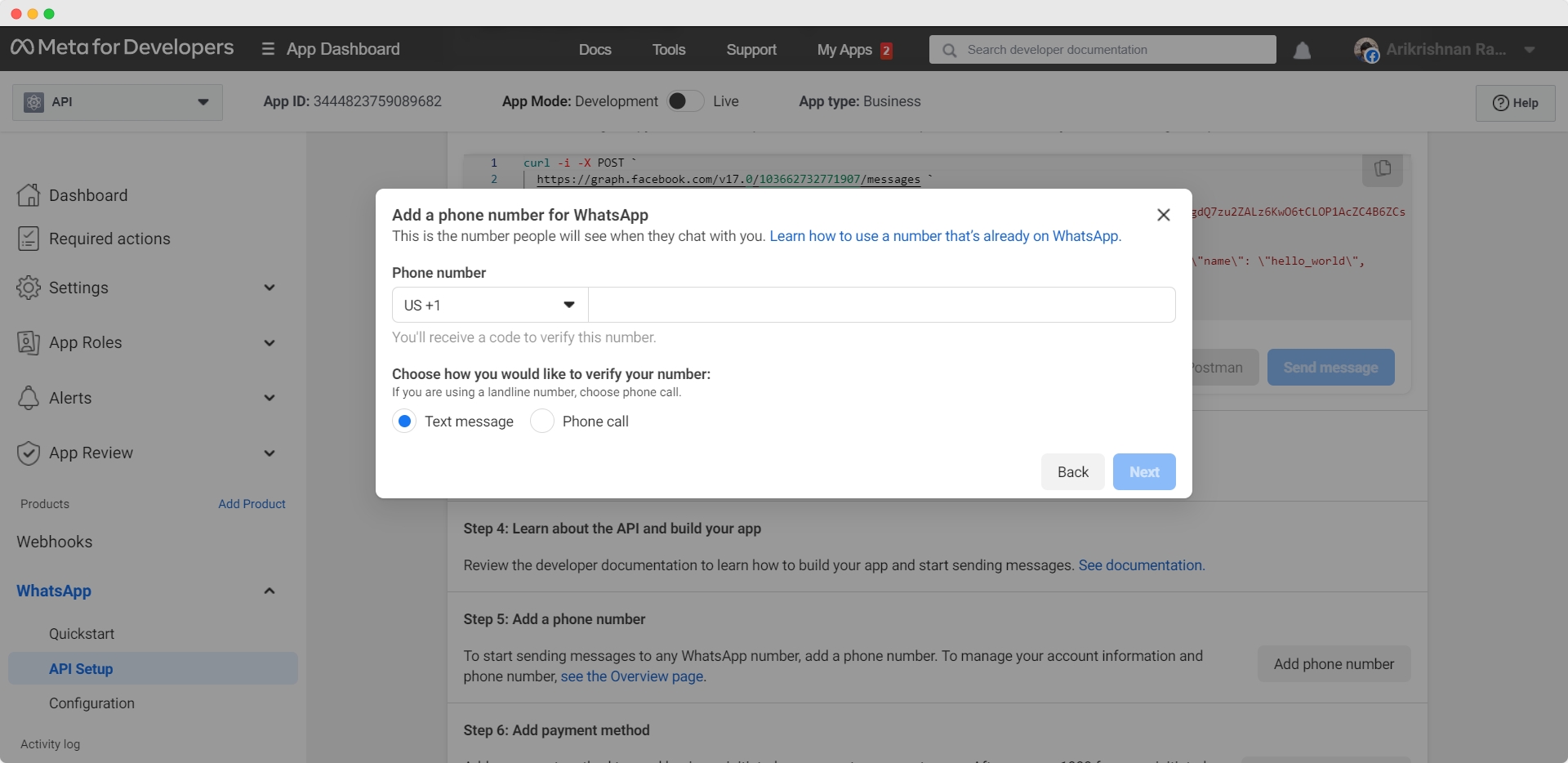Copy the curl code snippet
The height and width of the screenshot is (763, 1568).
[x=1383, y=168]
